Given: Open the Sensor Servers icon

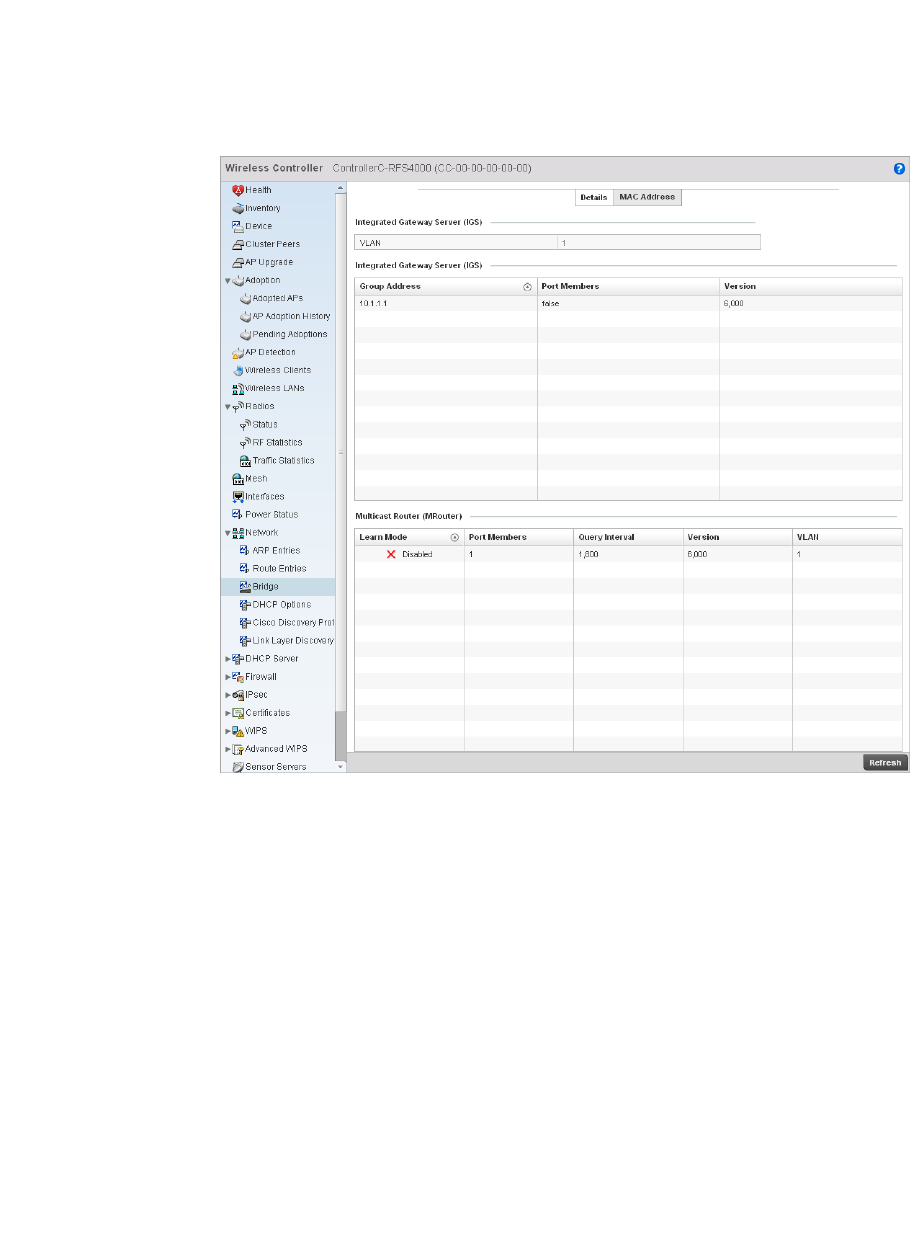Looking at the screenshot, I should [x=238, y=767].
